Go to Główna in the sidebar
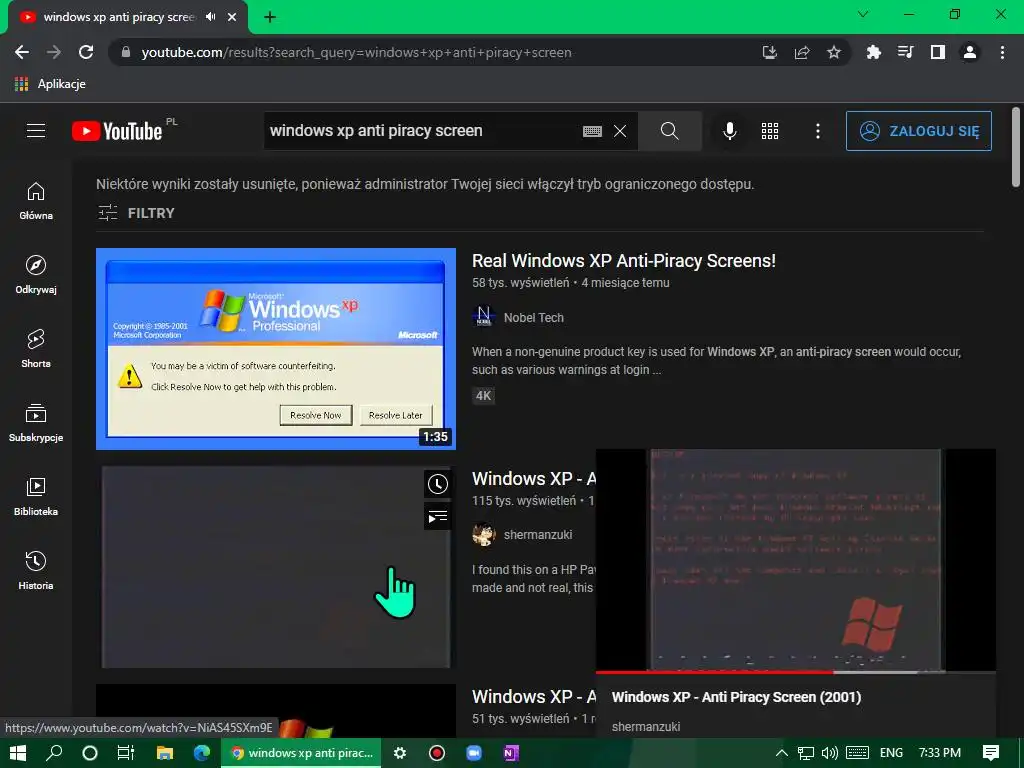1024x768 pixels. (x=36, y=201)
